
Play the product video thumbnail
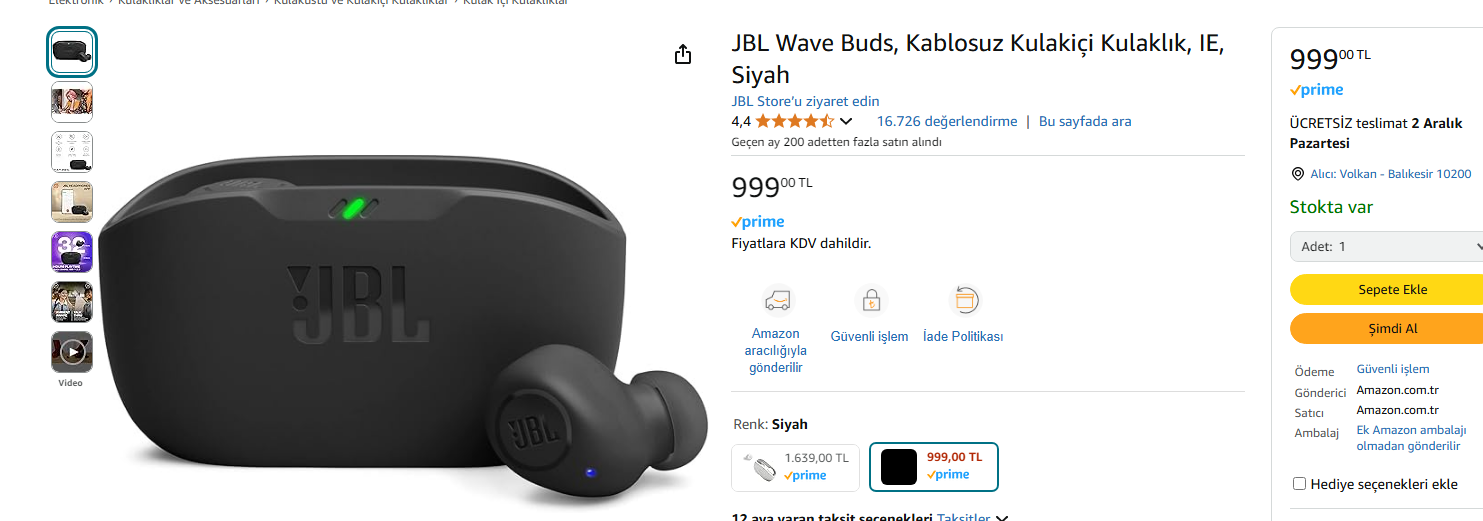72,352
